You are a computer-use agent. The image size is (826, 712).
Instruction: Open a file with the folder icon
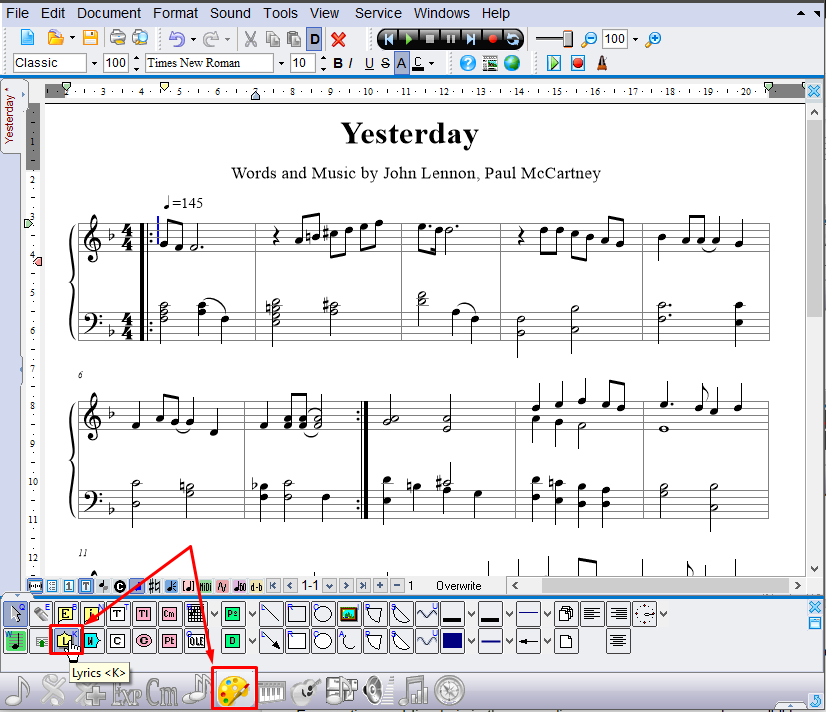point(55,38)
